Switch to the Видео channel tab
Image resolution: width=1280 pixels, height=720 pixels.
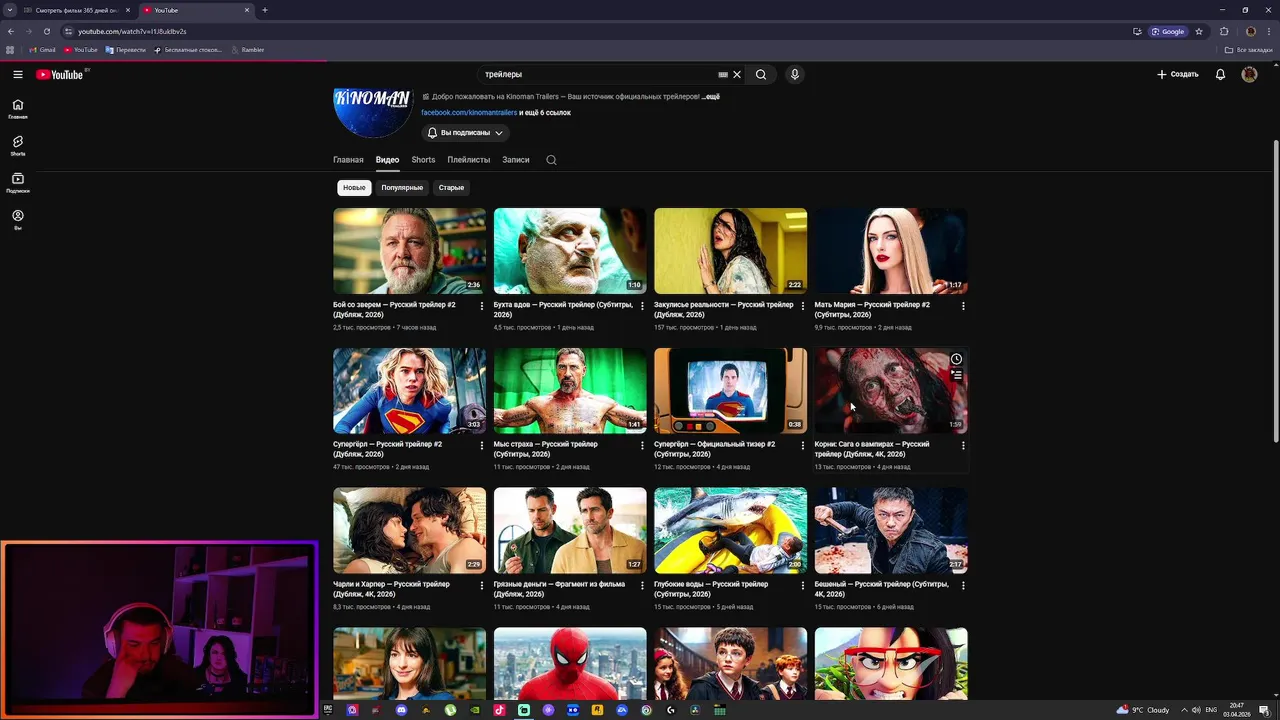pyautogui.click(x=387, y=160)
